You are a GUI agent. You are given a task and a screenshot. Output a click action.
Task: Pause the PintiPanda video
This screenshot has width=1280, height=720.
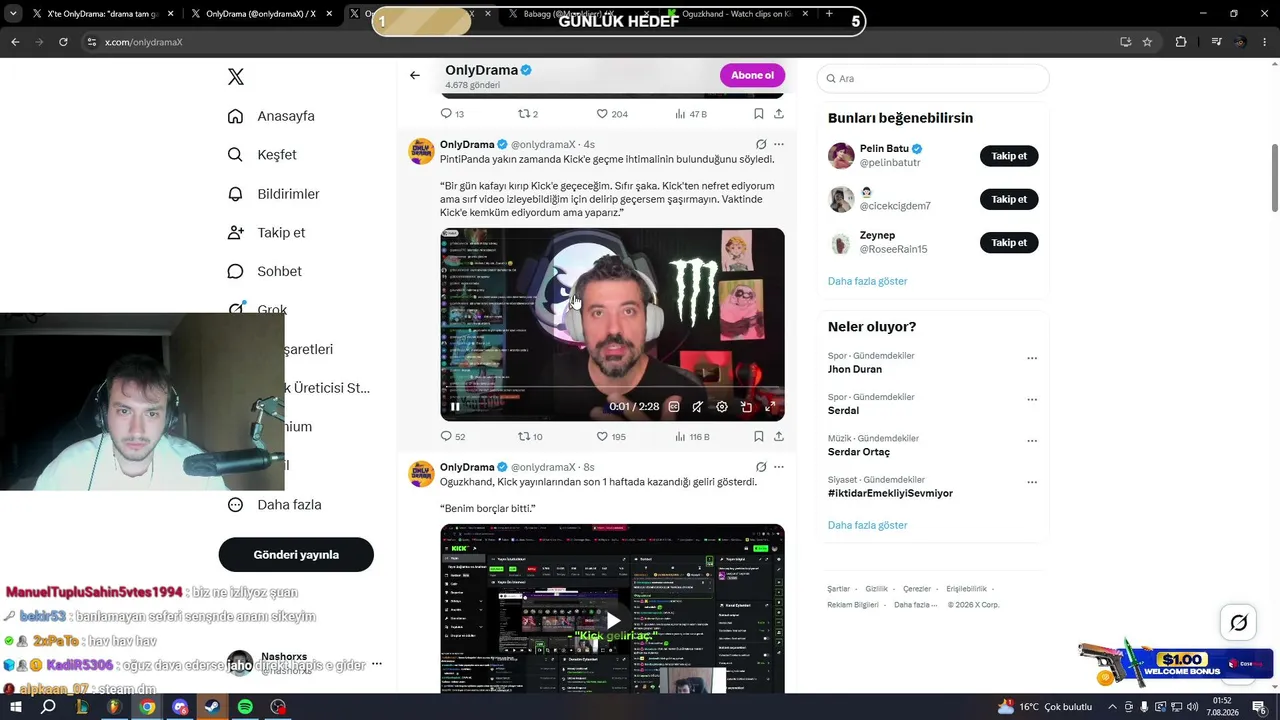pyautogui.click(x=455, y=407)
